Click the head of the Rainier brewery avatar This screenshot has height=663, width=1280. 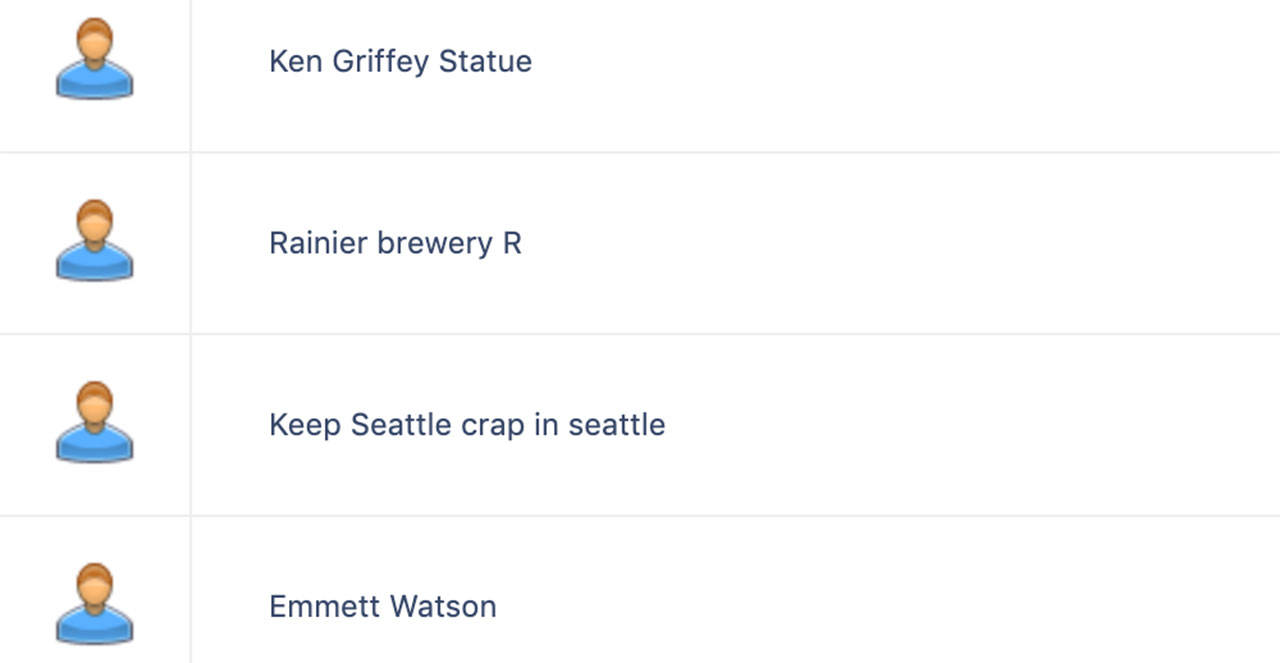click(94, 222)
